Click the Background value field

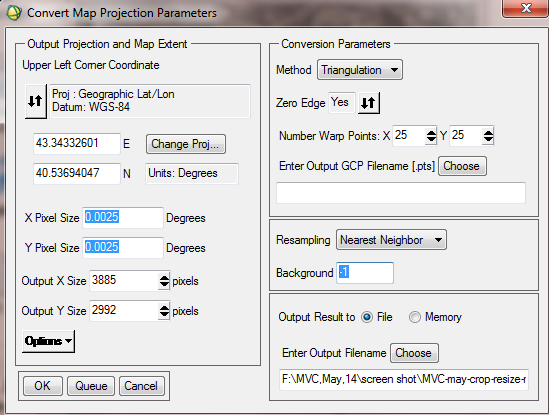365,272
